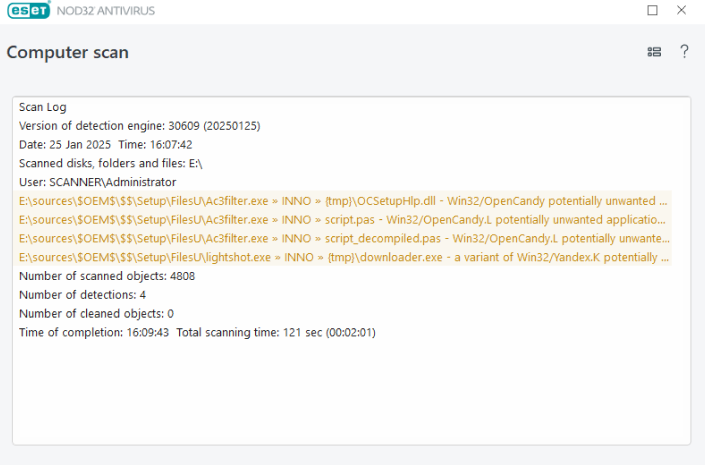This screenshot has width=705, height=465.
Task: Click Number of cleaned objects: 0 line
Action: (96, 313)
